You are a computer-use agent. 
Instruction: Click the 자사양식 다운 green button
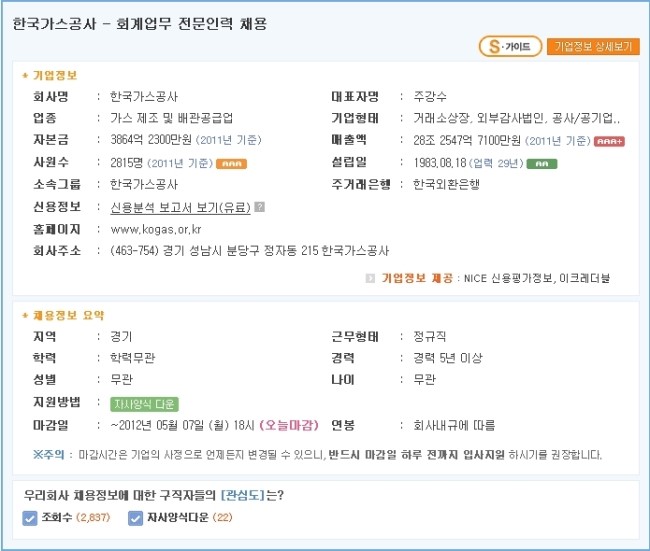(x=144, y=404)
